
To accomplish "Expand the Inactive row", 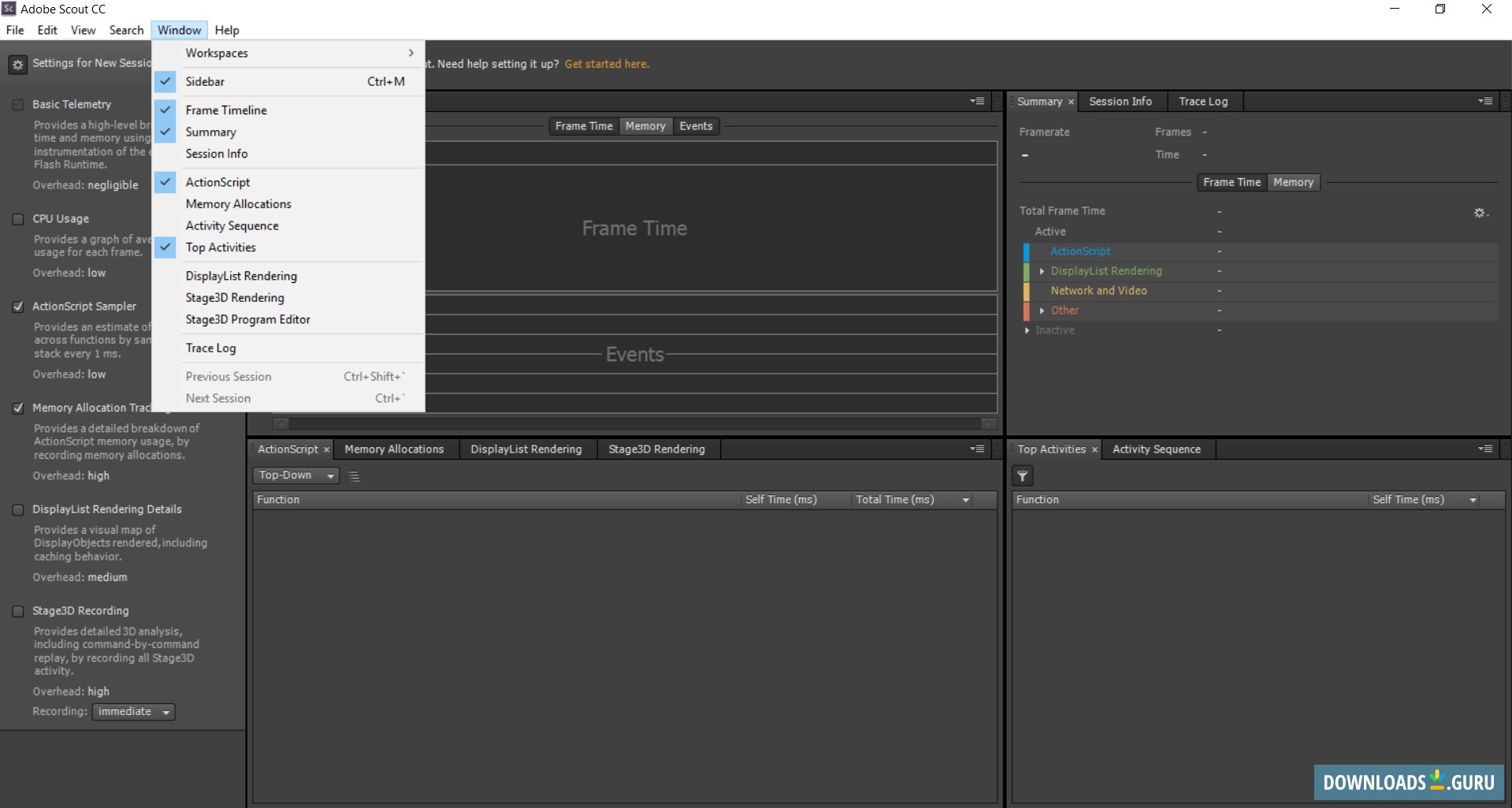I will (x=1027, y=330).
